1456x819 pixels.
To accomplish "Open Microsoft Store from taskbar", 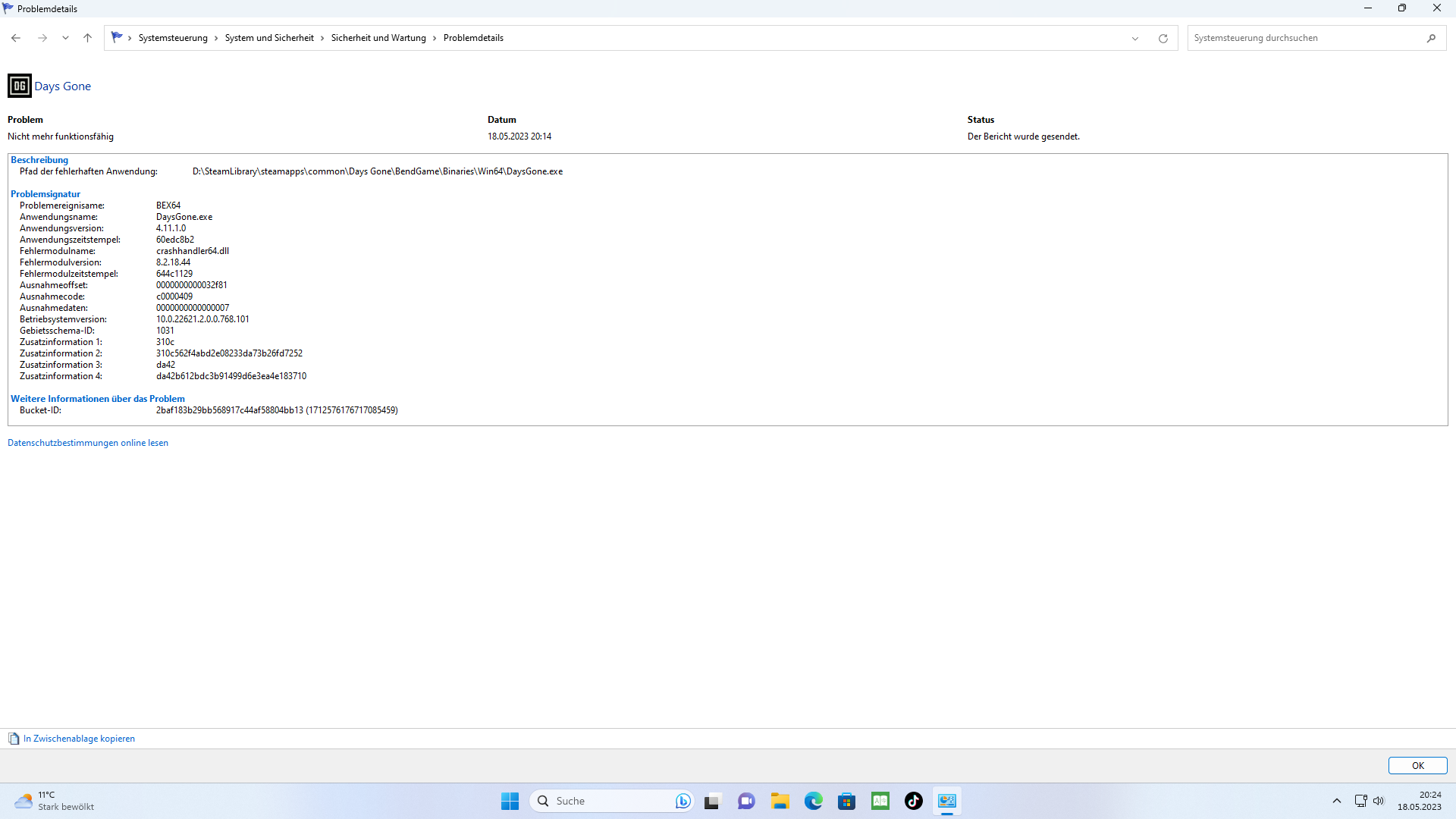I will (847, 801).
